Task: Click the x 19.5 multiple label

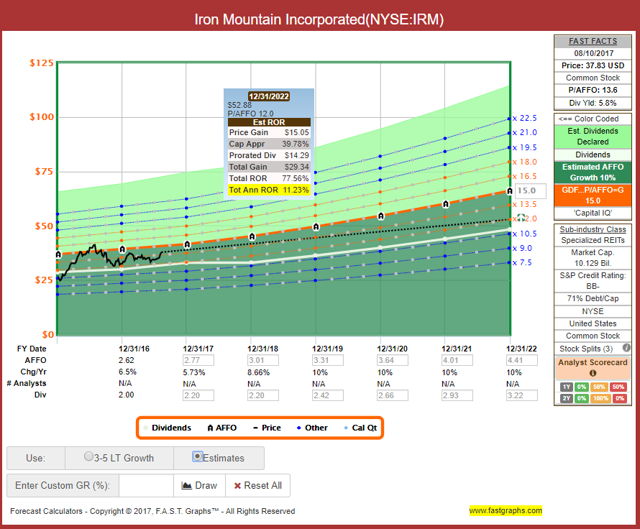Action: [524, 147]
